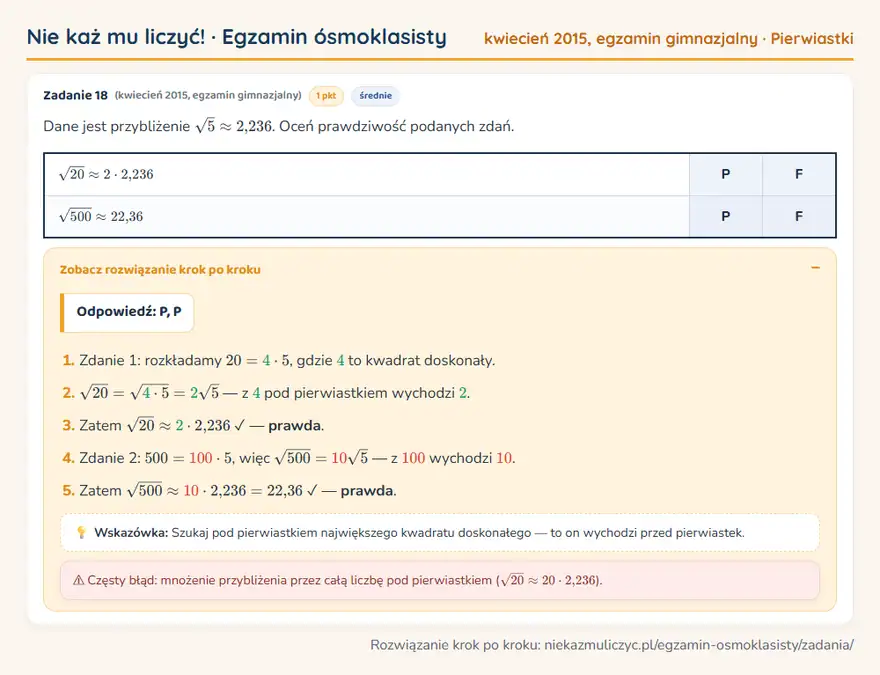Mark P for the √20 statement

pyautogui.click(x=726, y=175)
